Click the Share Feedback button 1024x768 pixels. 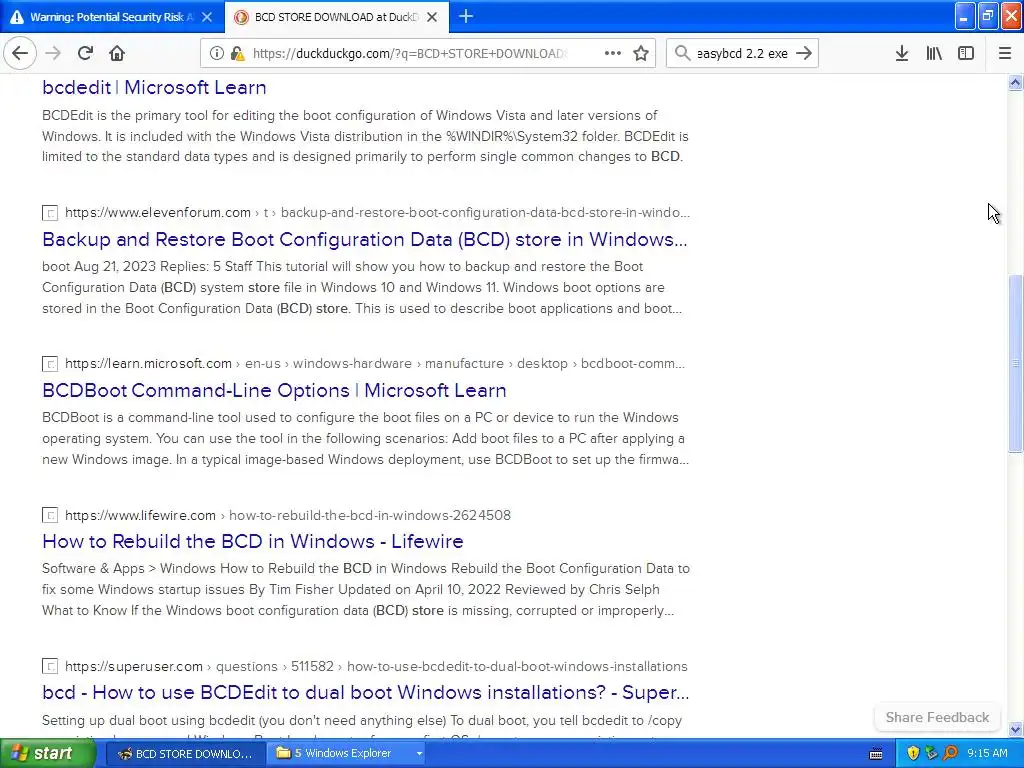[937, 717]
